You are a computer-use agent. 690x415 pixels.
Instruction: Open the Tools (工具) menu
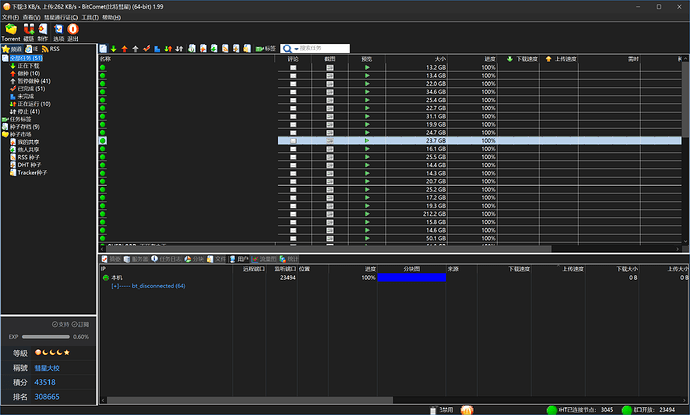(90, 17)
